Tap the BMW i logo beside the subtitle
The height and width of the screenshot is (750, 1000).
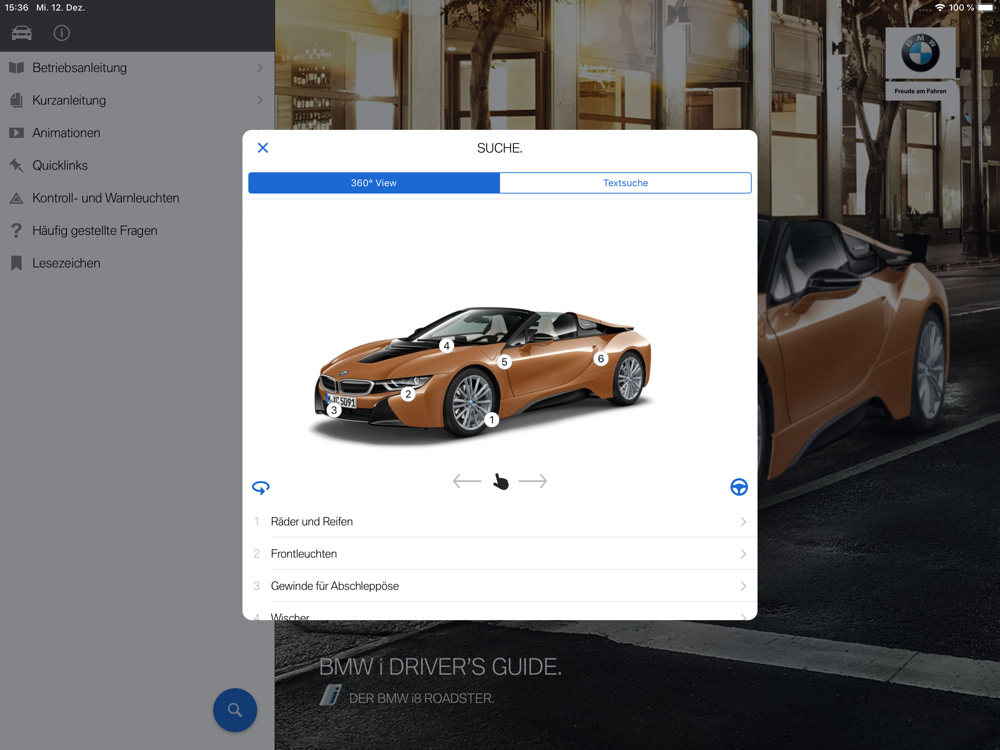331,695
